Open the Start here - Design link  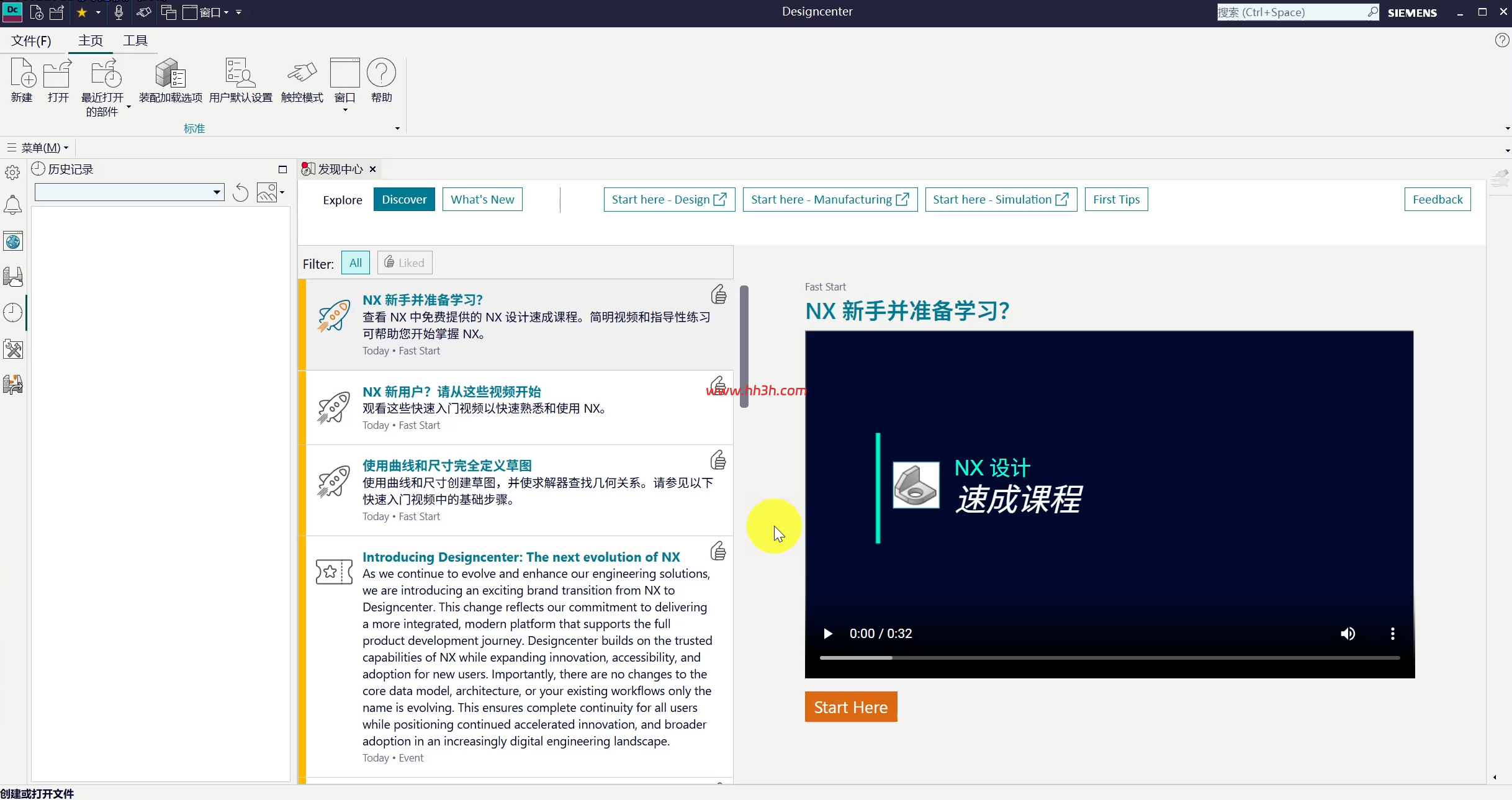coord(669,199)
